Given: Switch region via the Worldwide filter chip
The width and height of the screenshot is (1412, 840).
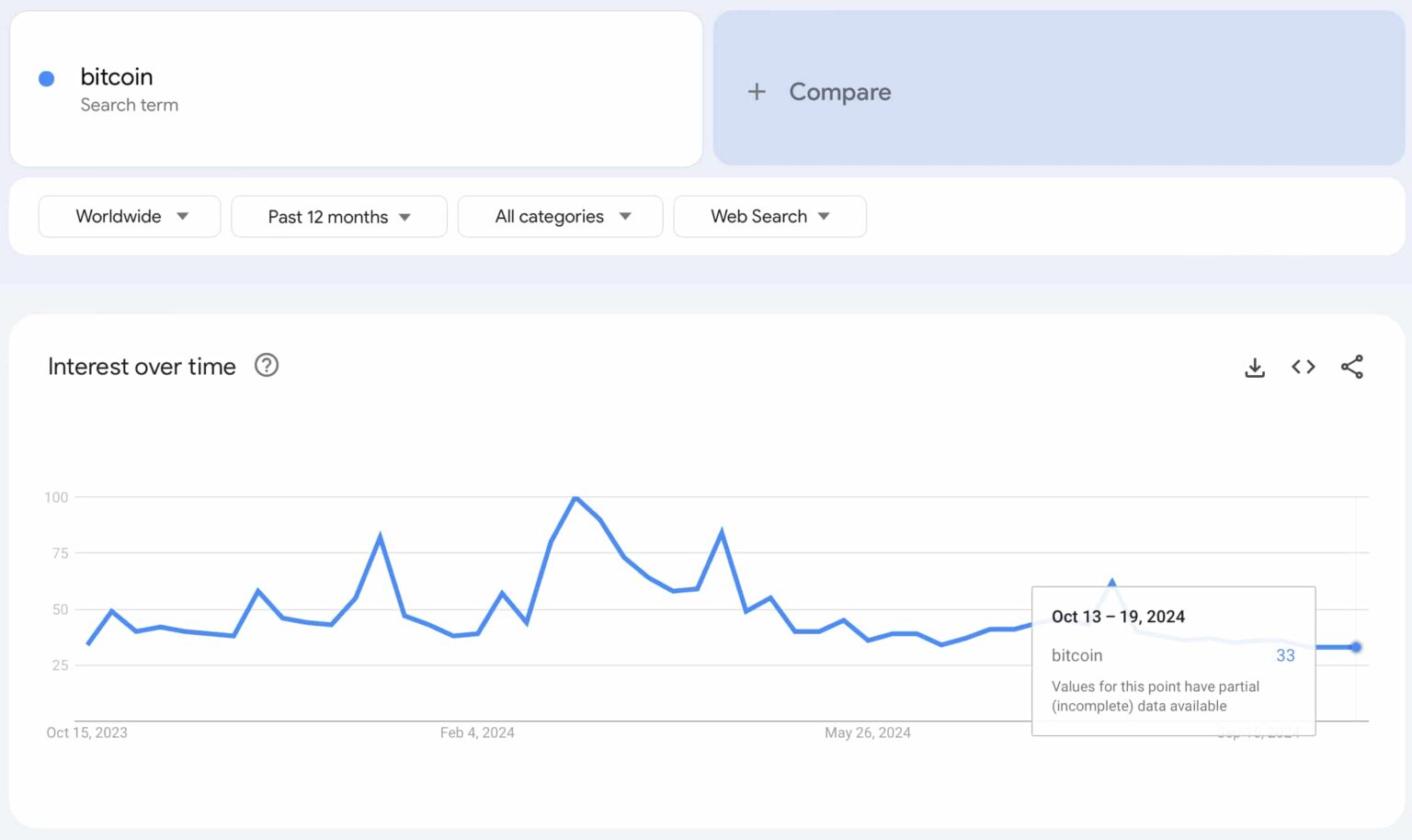Looking at the screenshot, I should (x=129, y=216).
